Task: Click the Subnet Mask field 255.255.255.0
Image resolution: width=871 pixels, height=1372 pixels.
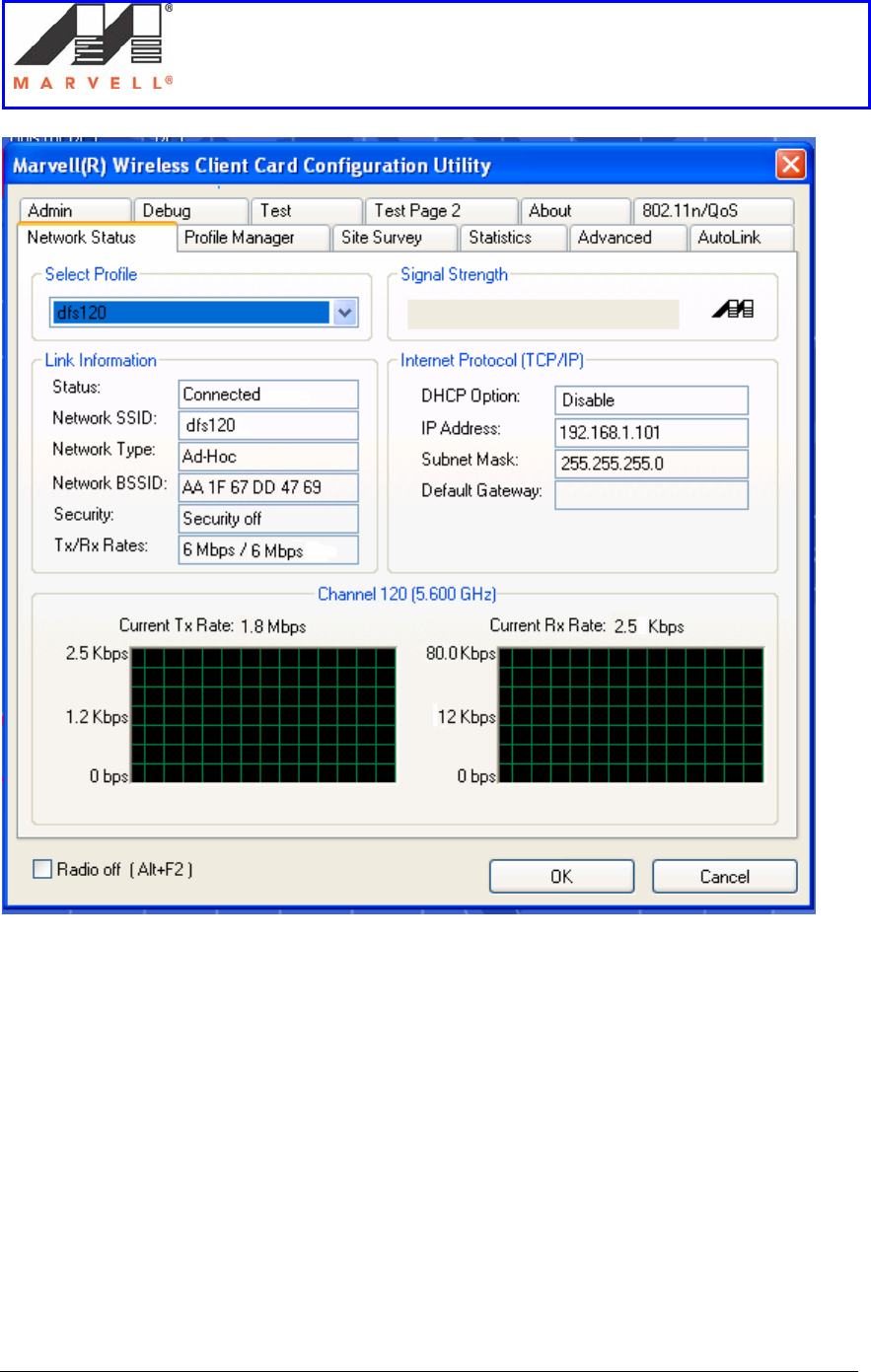Action: [x=652, y=464]
